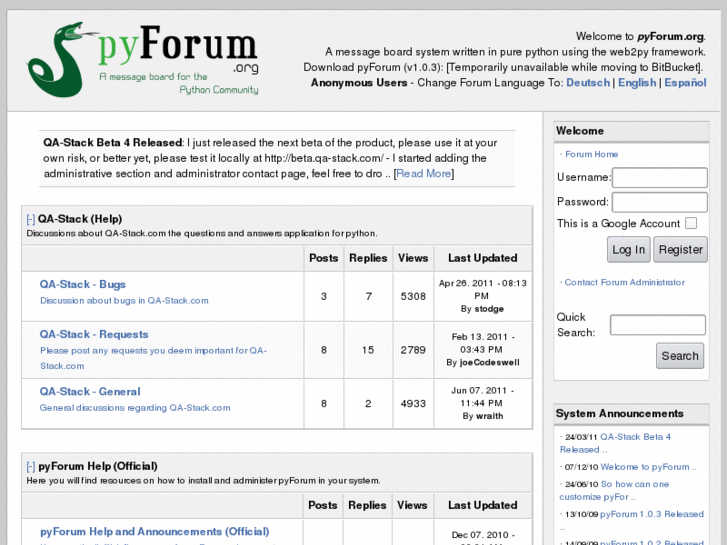Viewport: 727px width, 545px height.
Task: Click Replies count 15 for Requests
Action: 368,350
